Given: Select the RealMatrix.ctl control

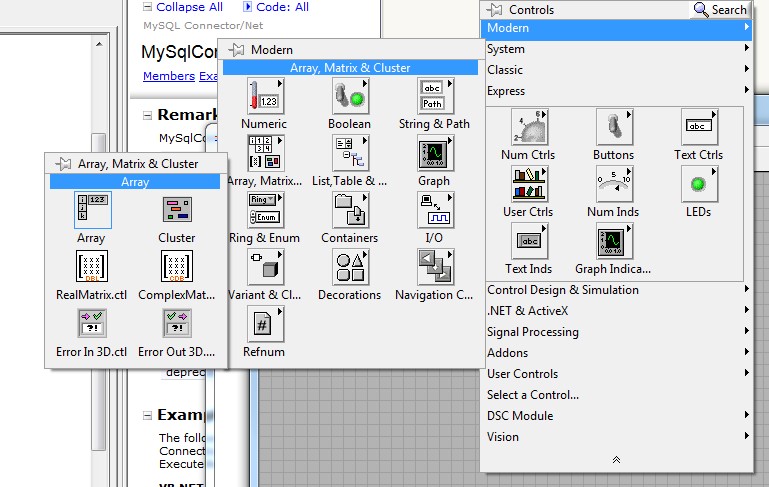Looking at the screenshot, I should pos(92,267).
